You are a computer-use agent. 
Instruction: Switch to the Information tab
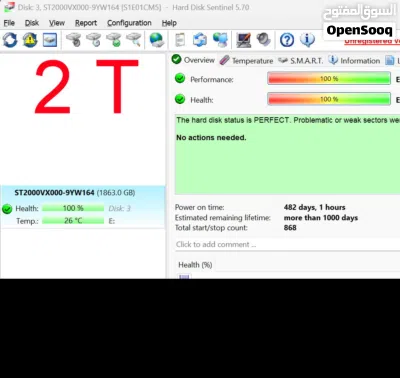click(x=354, y=61)
